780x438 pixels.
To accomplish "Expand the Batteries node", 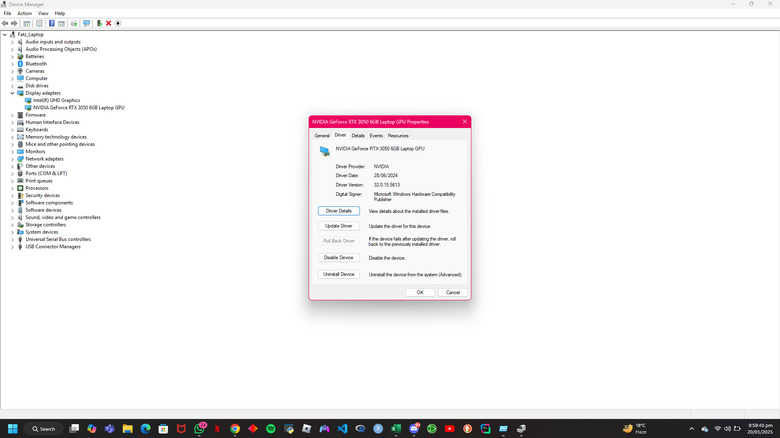I will [x=12, y=56].
